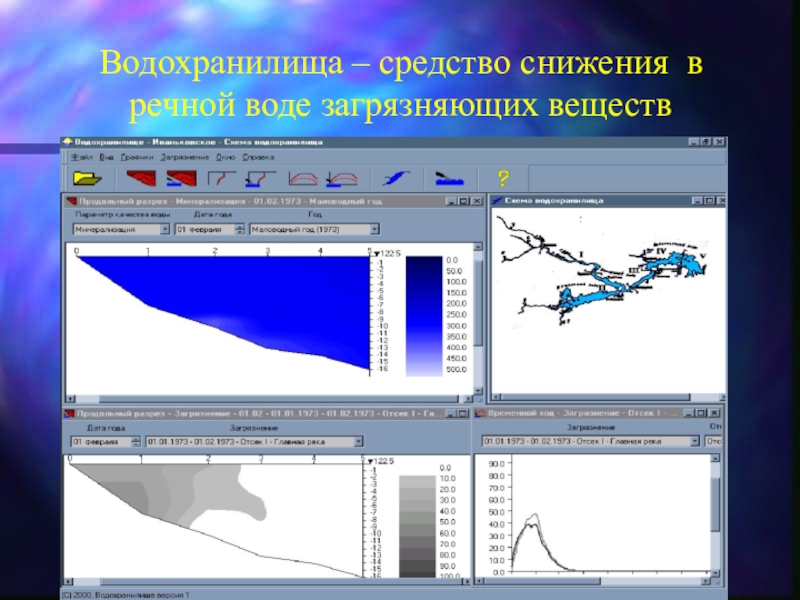This screenshot has width=800, height=600.
Task: Open the blue reservoir scheme toolbar icon
Action: point(396,179)
